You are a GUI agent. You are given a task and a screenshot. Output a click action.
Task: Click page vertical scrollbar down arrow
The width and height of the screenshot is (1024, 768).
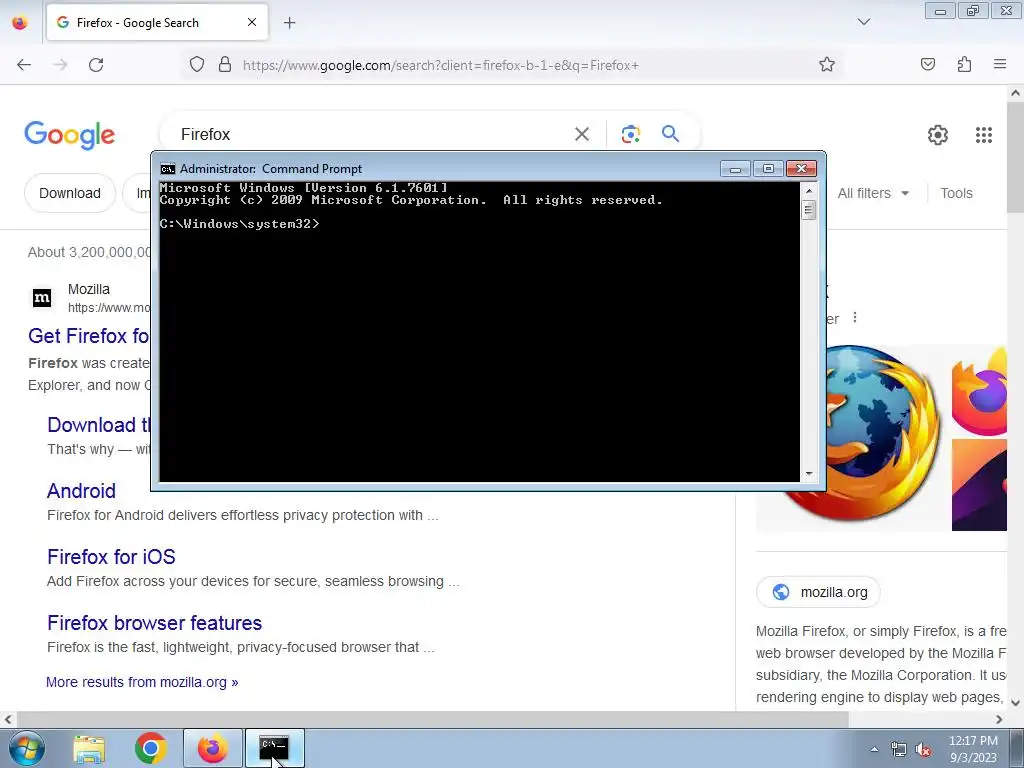pyautogui.click(x=1015, y=703)
